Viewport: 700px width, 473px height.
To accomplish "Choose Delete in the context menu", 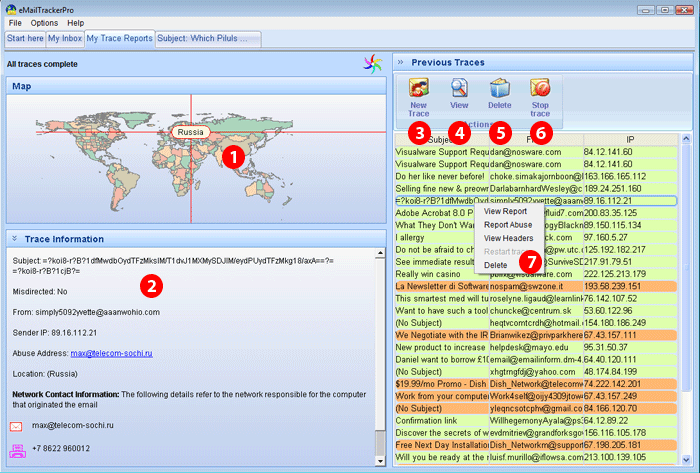I will (496, 265).
